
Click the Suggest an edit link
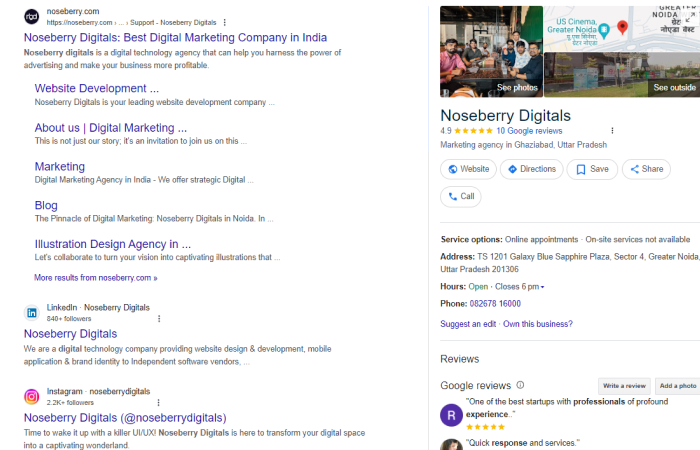tap(468, 323)
